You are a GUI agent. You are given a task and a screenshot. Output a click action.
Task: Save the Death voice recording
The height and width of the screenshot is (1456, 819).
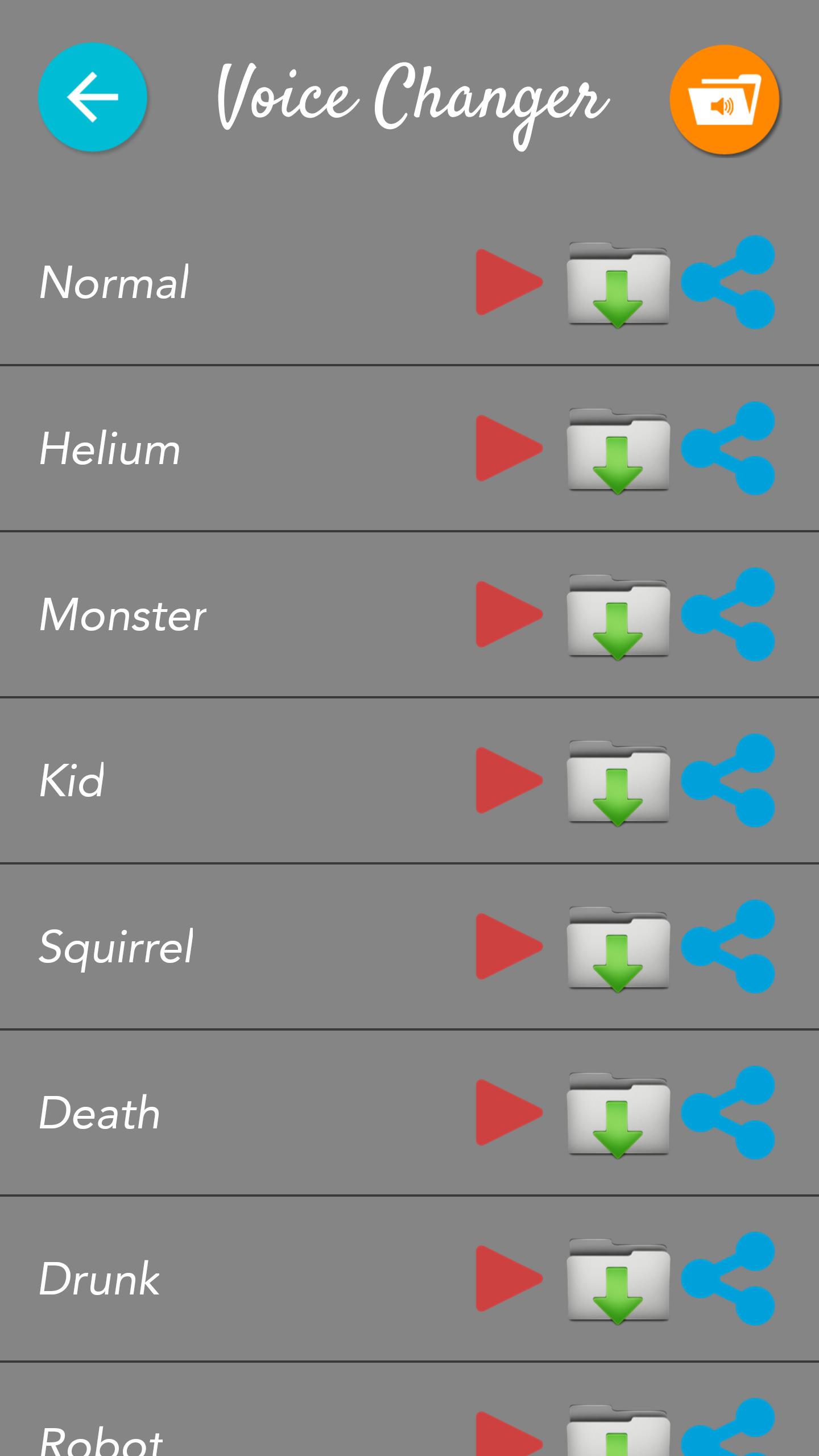(x=618, y=1115)
